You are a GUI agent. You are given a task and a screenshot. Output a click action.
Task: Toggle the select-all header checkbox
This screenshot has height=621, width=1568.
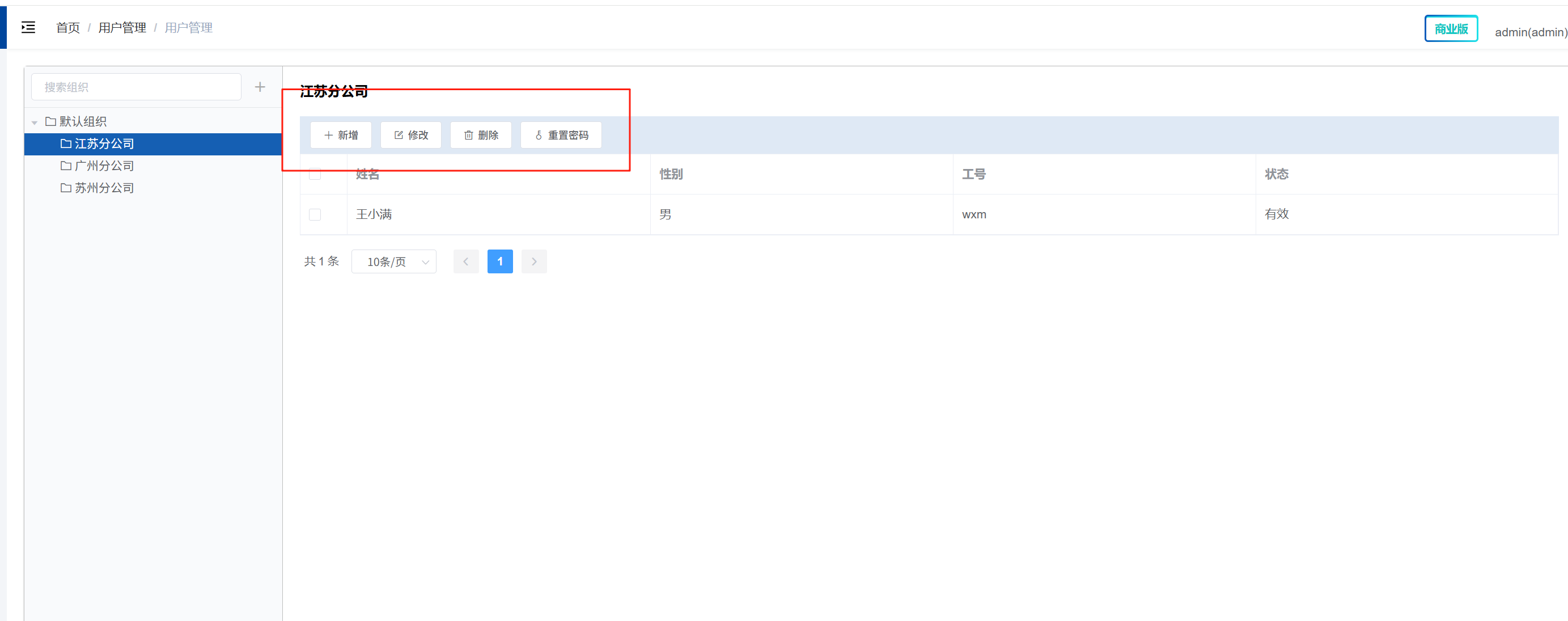[315, 174]
